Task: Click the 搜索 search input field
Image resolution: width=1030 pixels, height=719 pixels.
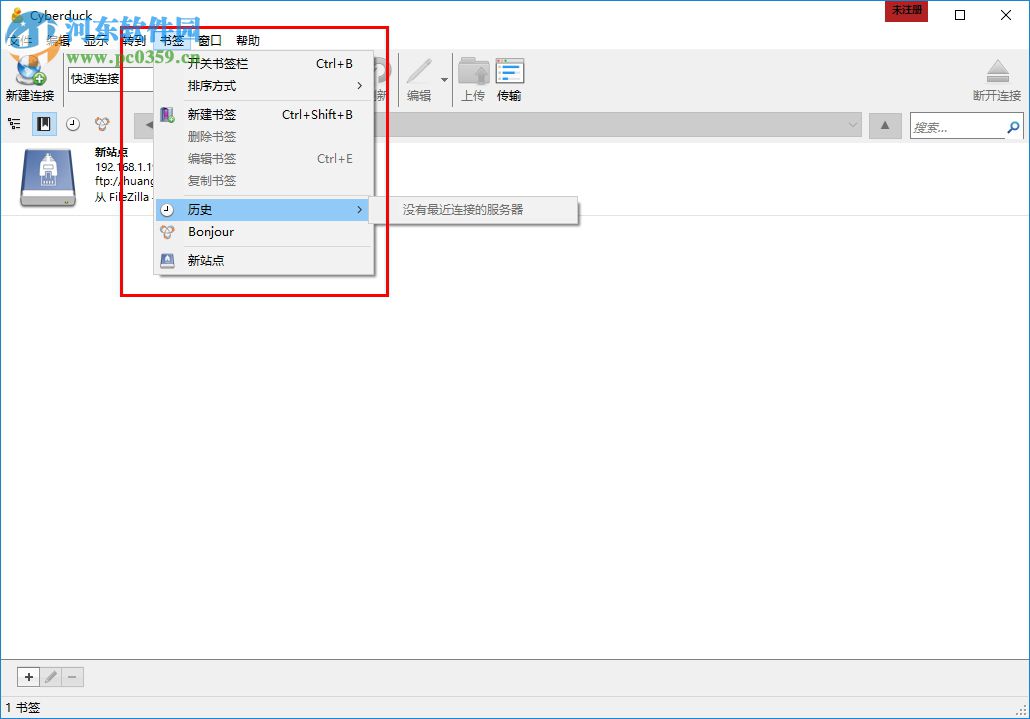Action: (958, 127)
